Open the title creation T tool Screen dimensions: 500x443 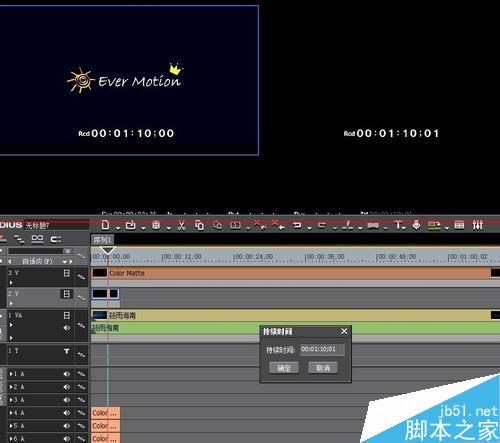pyautogui.click(x=398, y=225)
